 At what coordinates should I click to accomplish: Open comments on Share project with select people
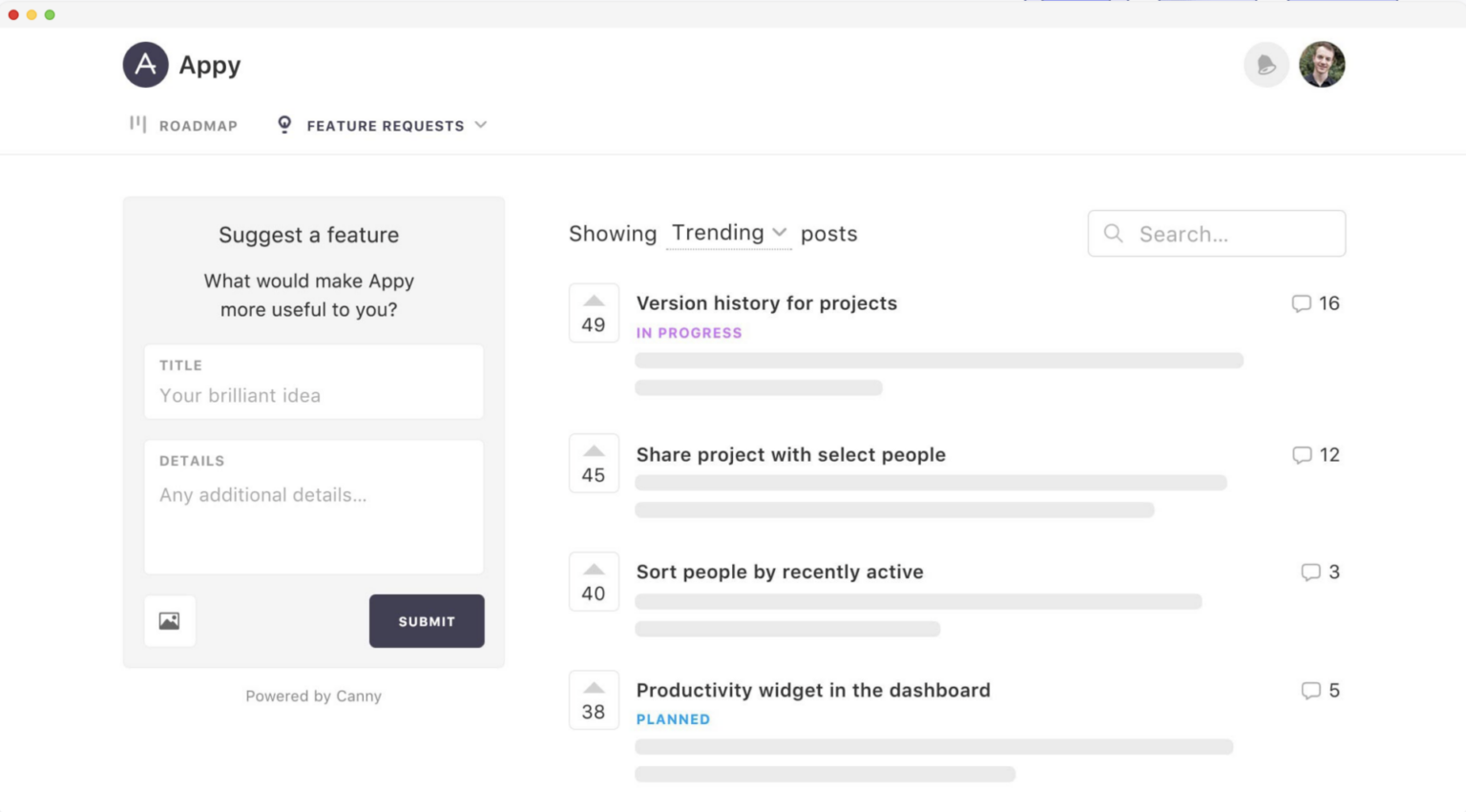point(1301,455)
